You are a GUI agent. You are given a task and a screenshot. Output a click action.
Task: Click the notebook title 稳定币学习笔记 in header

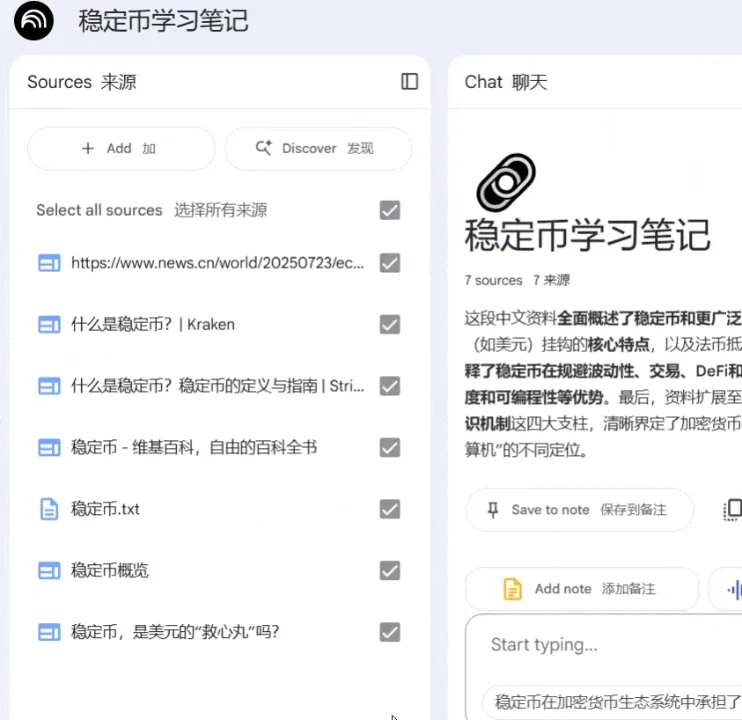[163, 21]
